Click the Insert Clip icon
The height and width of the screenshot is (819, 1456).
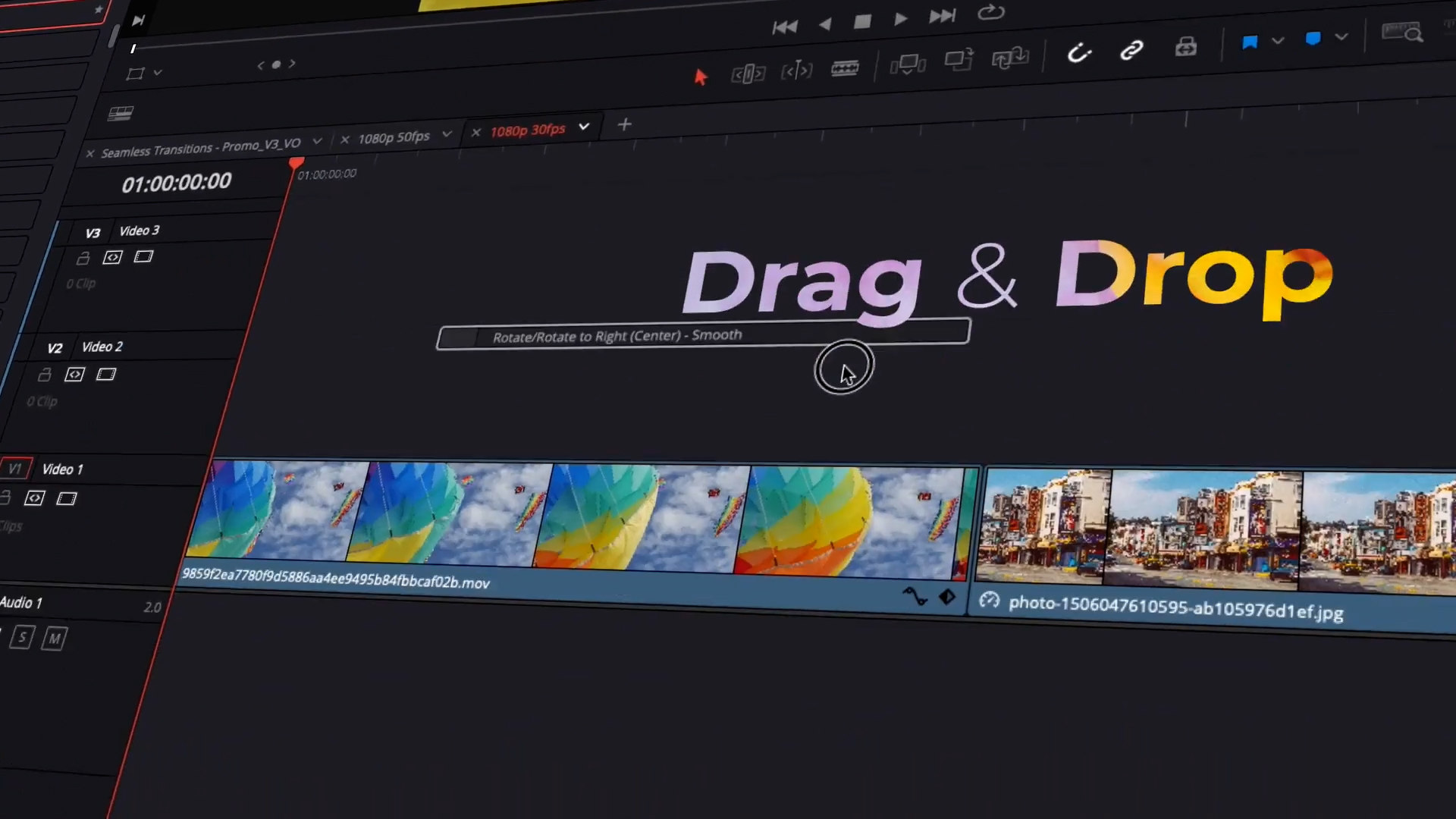point(908,64)
